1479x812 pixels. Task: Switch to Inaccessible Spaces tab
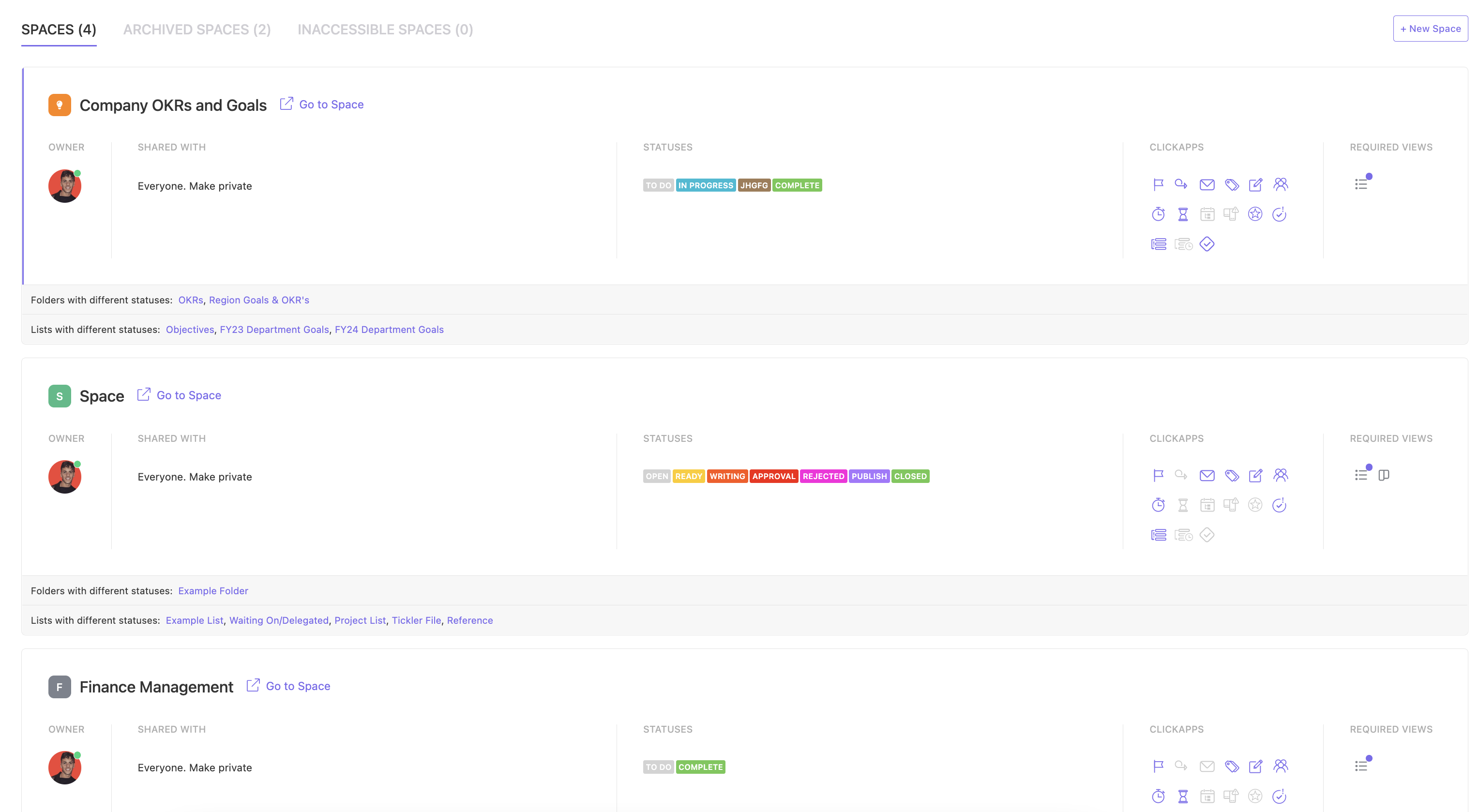coord(385,30)
